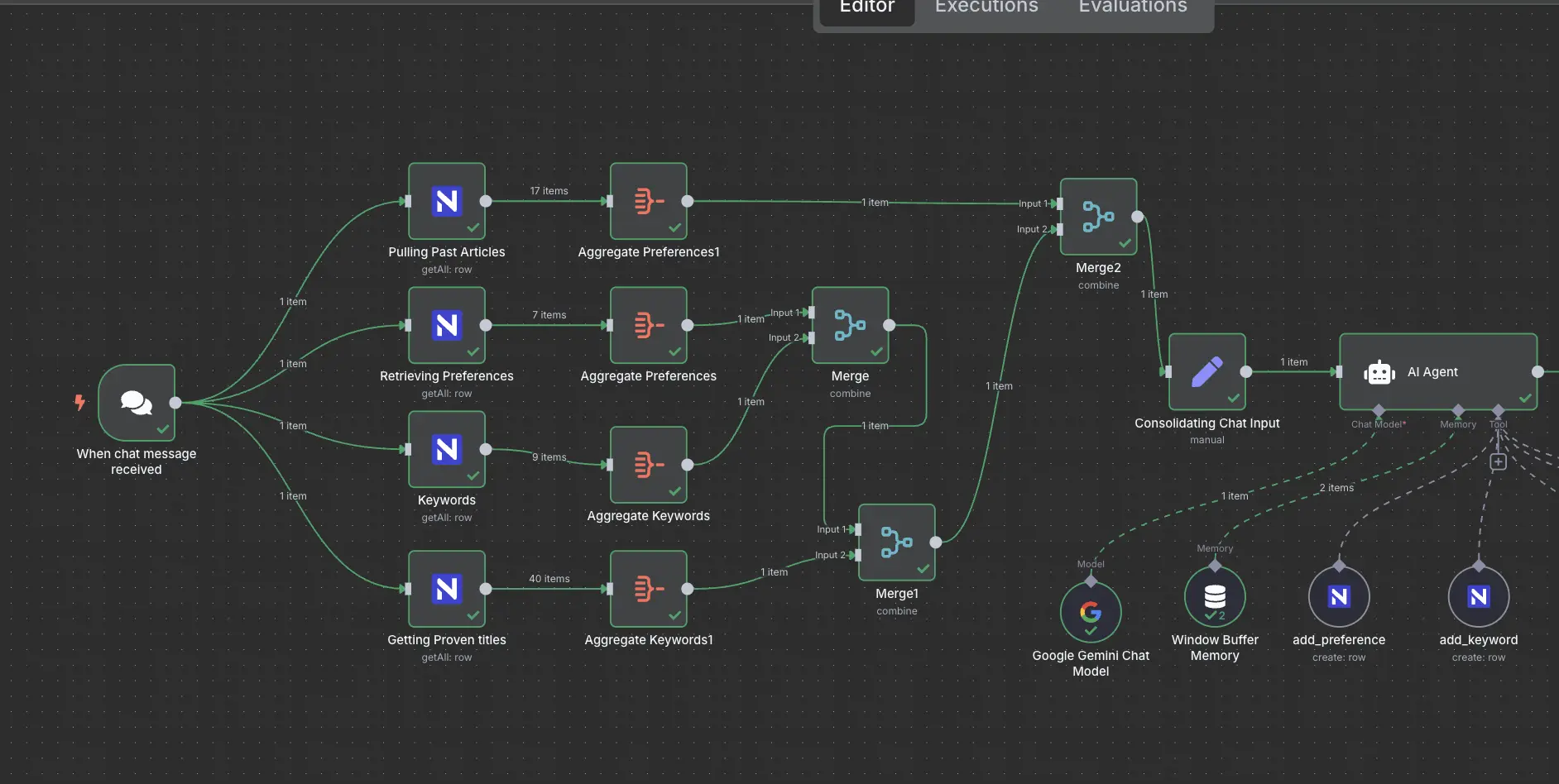Click Input 2 port of the Merge1 node

coord(857,555)
